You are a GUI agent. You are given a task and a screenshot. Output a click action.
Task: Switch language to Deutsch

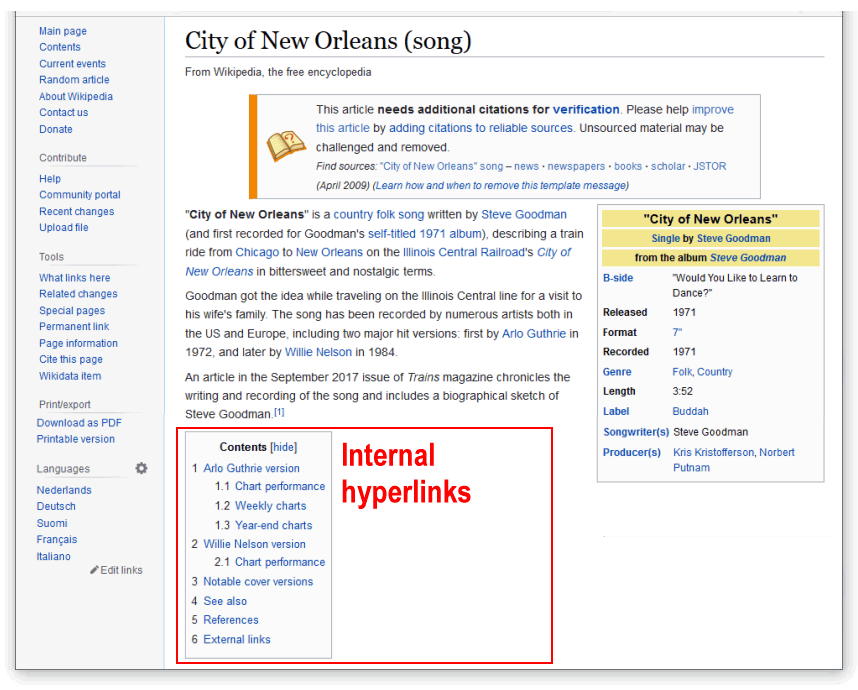[57, 506]
